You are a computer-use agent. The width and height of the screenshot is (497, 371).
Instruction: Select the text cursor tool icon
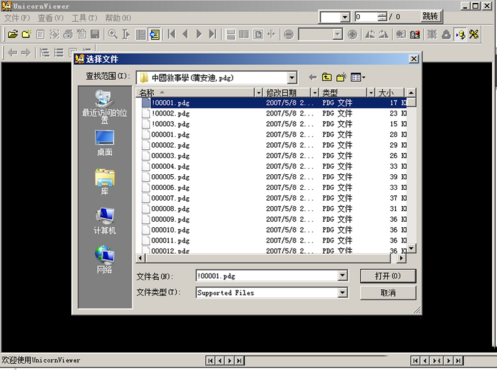tap(126, 34)
